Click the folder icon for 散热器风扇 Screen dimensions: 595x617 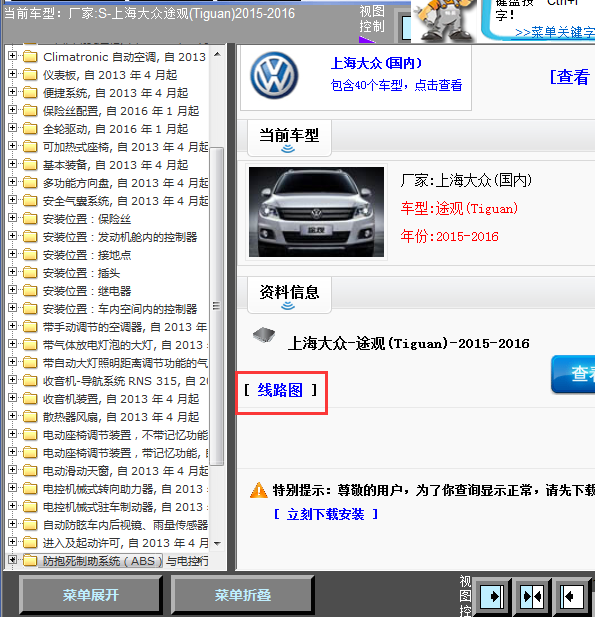pyautogui.click(x=30, y=417)
